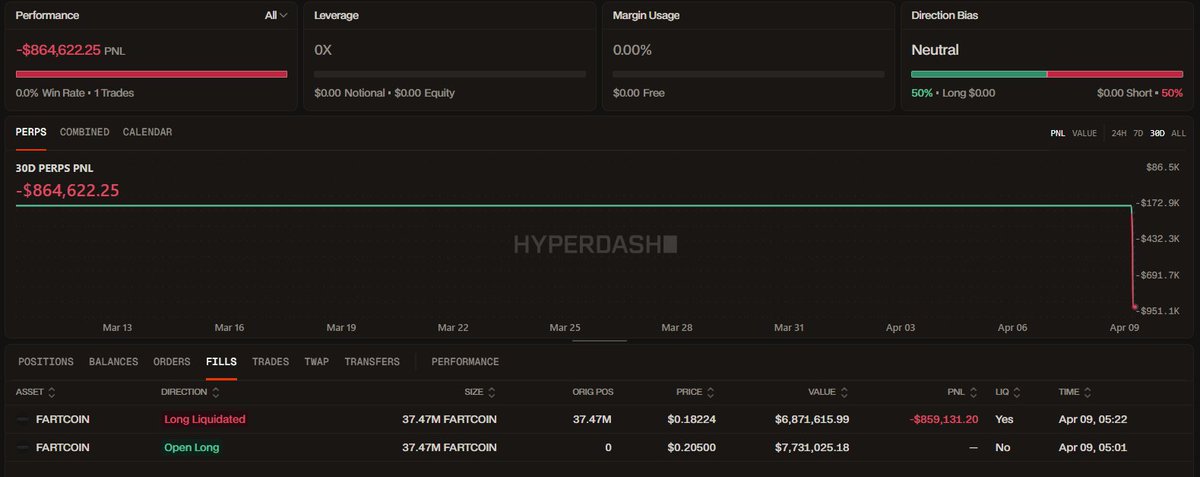Select the 7D chart timeframe

[1139, 133]
